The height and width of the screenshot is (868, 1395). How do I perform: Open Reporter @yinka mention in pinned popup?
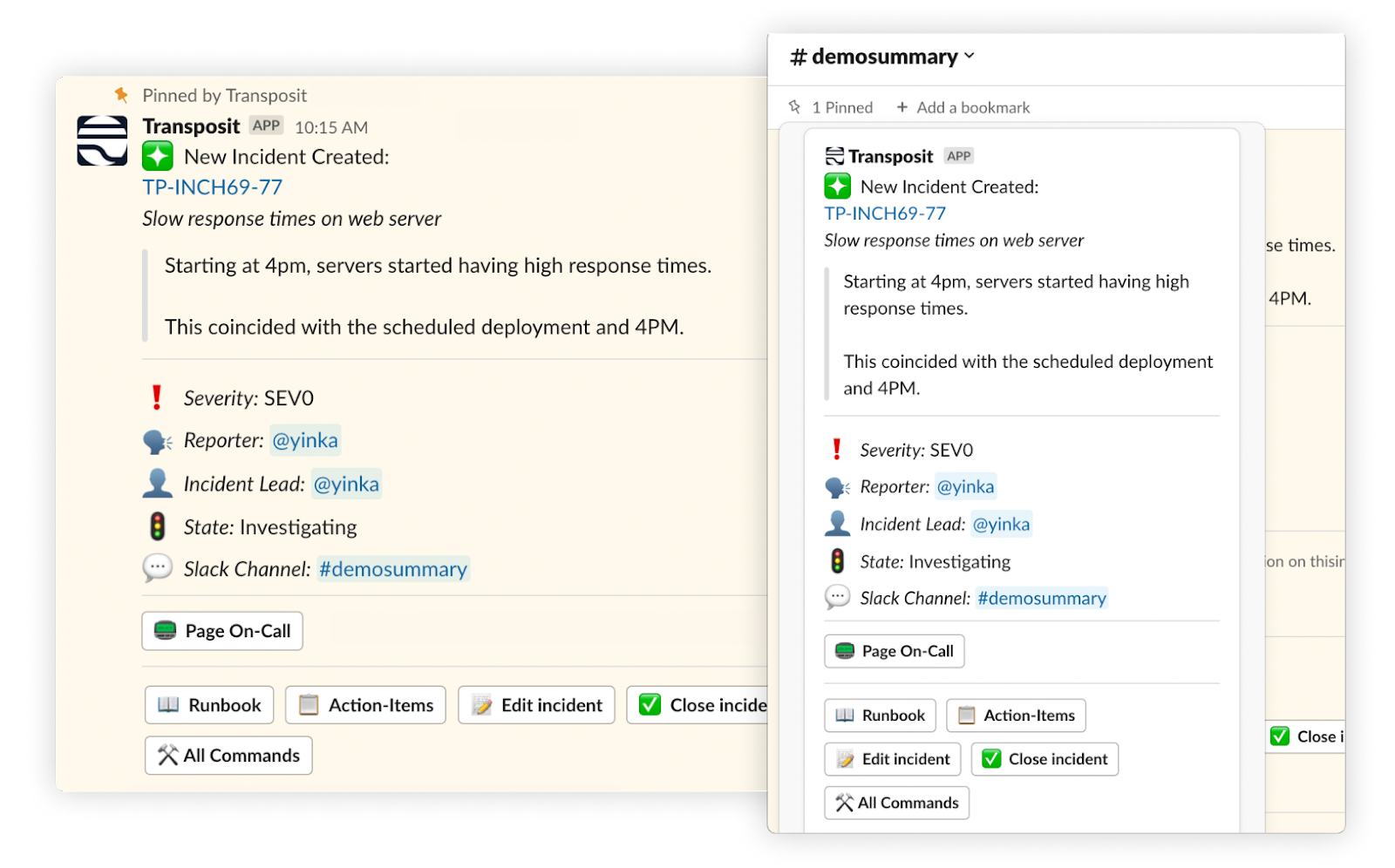tap(965, 486)
